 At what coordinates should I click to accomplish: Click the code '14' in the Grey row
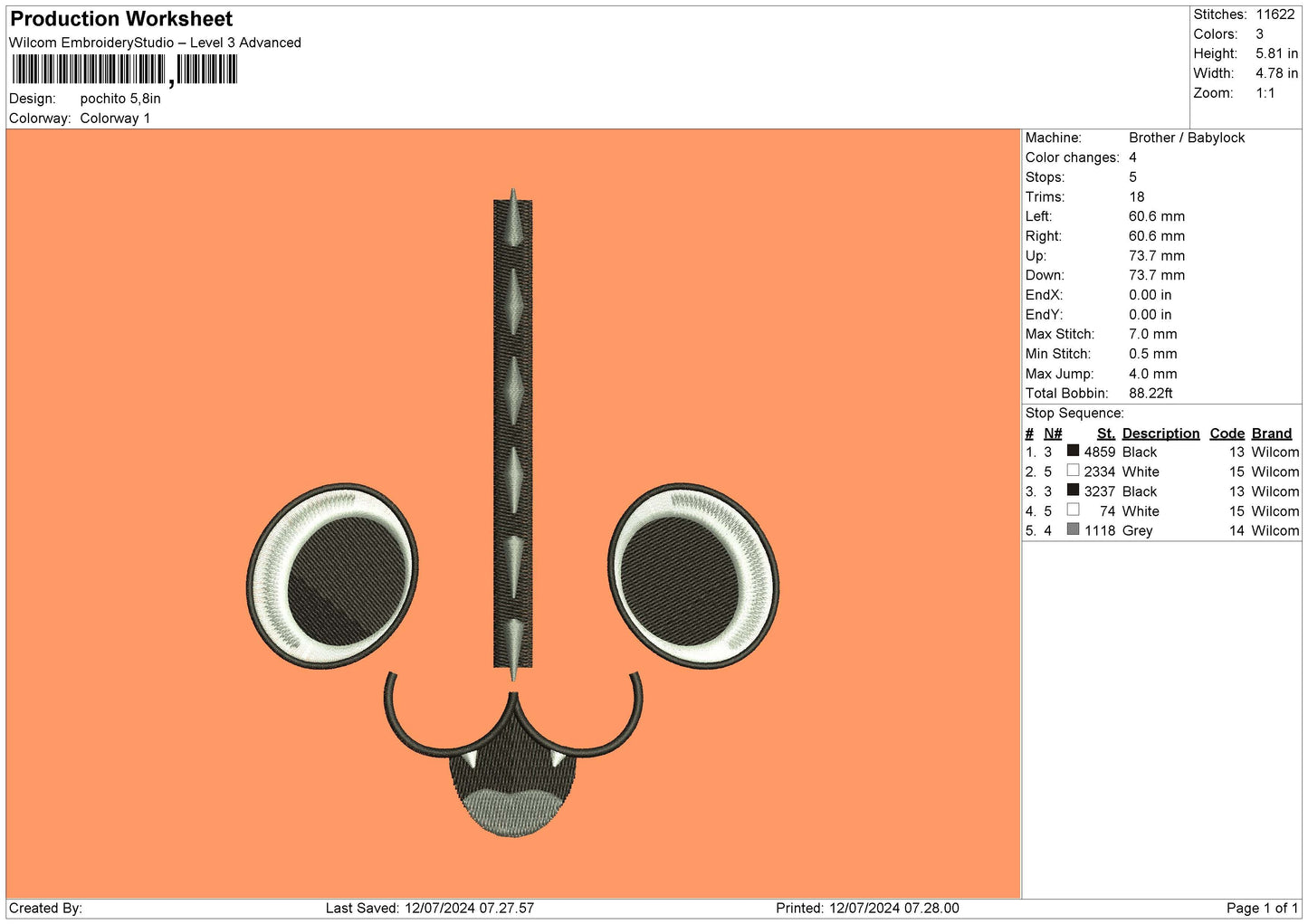pyautogui.click(x=1236, y=531)
